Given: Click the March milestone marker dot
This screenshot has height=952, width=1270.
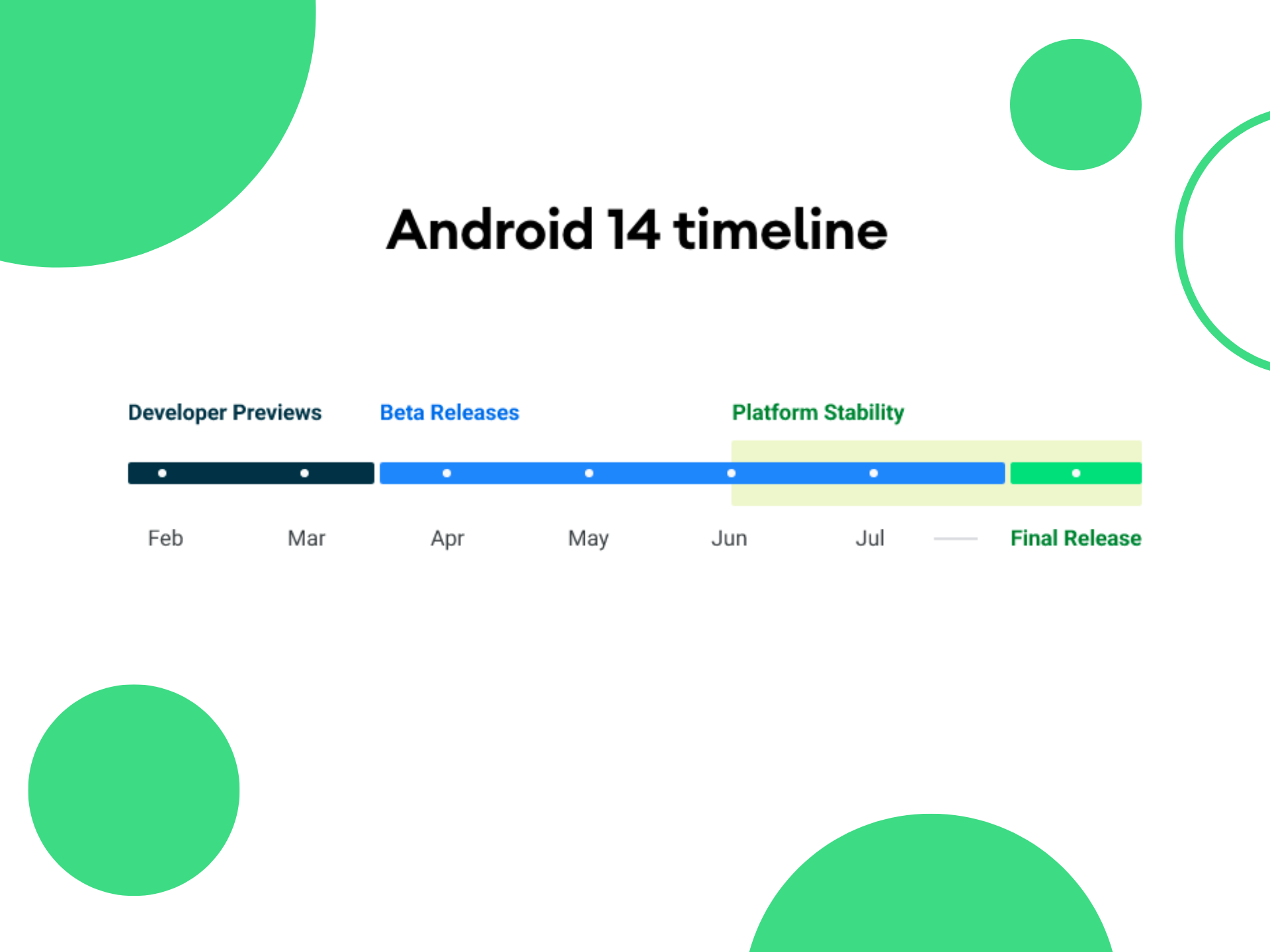Looking at the screenshot, I should [x=301, y=473].
